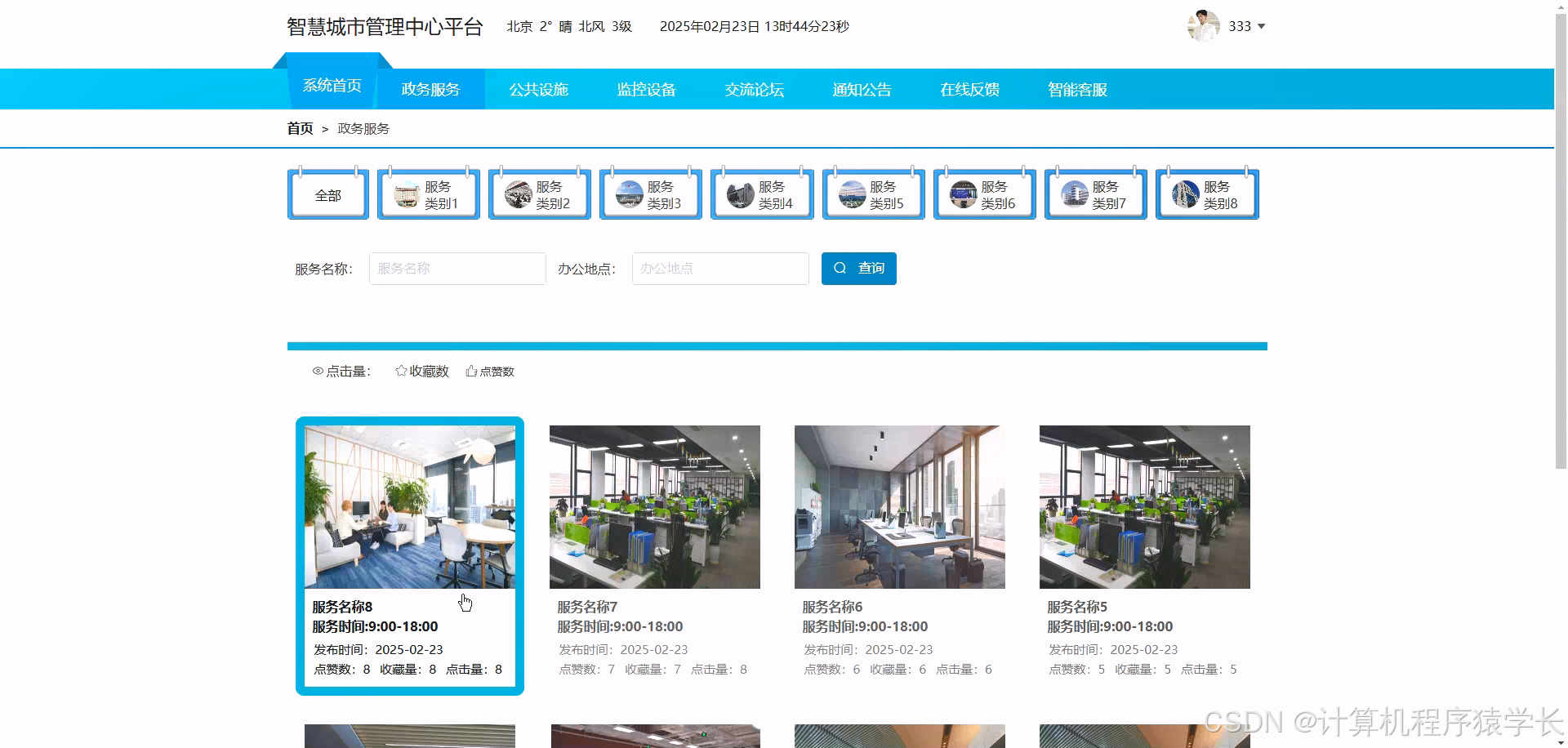This screenshot has height=748, width=1568.
Task: Click the thumbs-up icon beside 点赞数
Action: point(470,370)
